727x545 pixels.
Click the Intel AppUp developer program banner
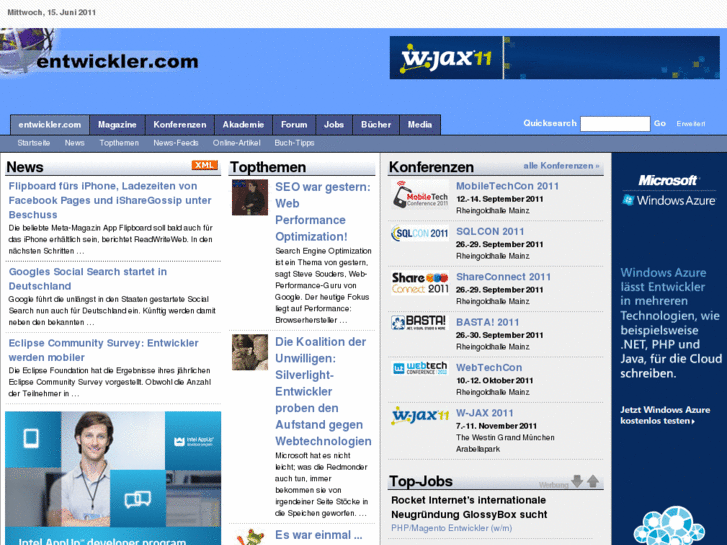tap(113, 478)
